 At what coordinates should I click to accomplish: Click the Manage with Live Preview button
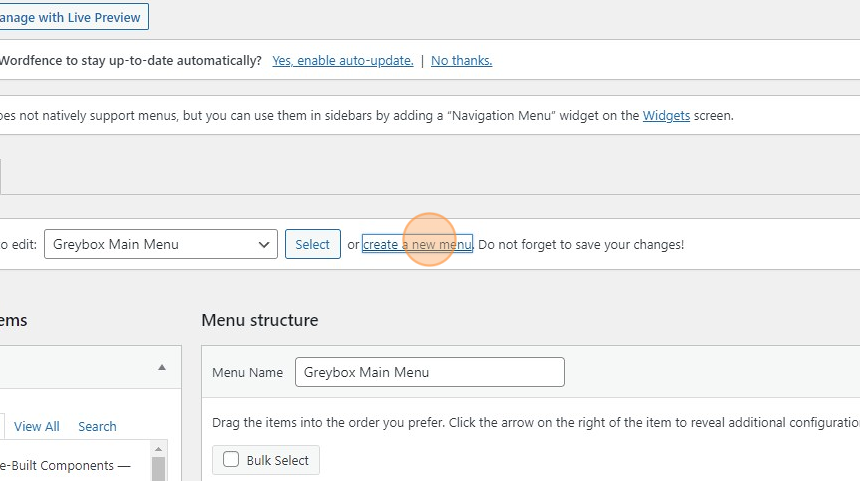71,17
